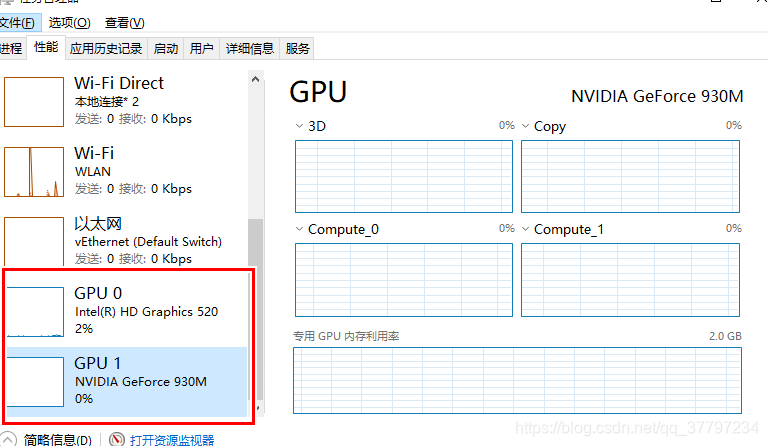Viewport: 768px width, 446px height.
Task: Open the 选项(O) menu
Action: [70, 23]
